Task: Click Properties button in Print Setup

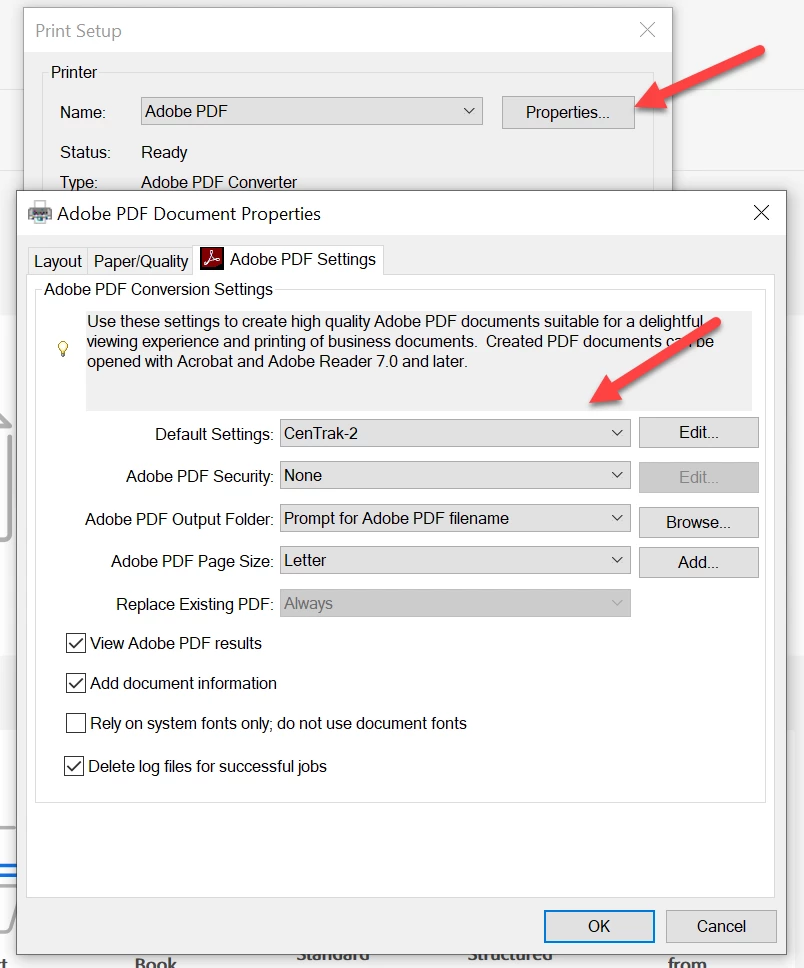Action: pos(568,112)
